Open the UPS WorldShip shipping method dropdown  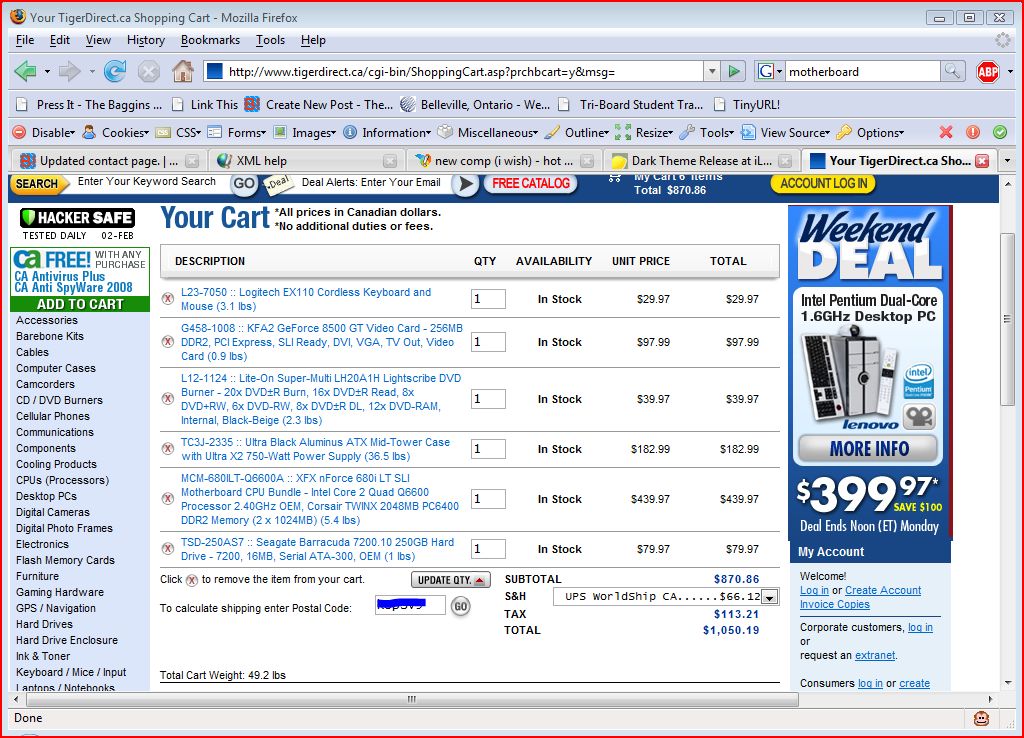pyautogui.click(x=769, y=597)
